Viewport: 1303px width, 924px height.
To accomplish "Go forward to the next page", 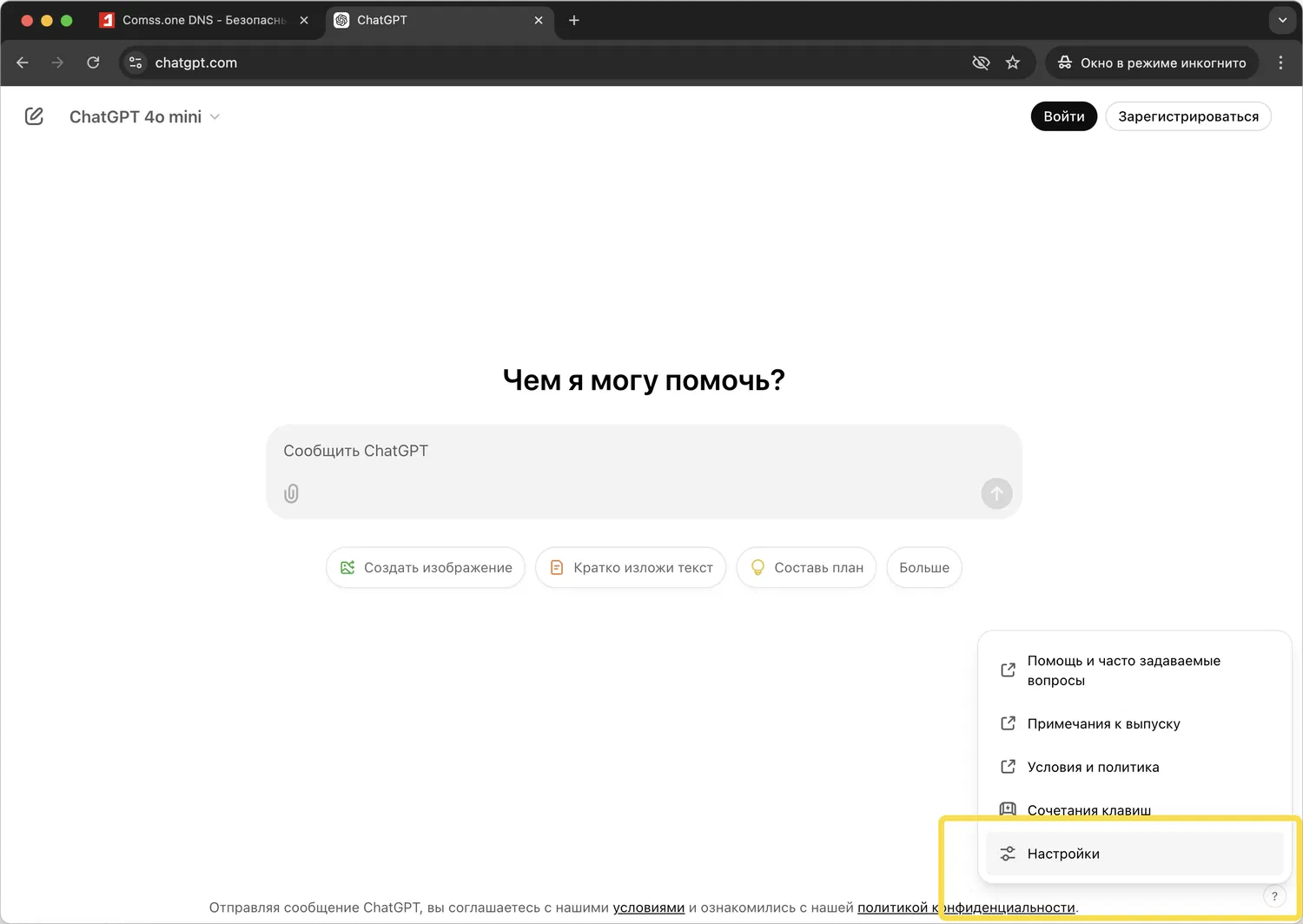I will click(x=57, y=63).
